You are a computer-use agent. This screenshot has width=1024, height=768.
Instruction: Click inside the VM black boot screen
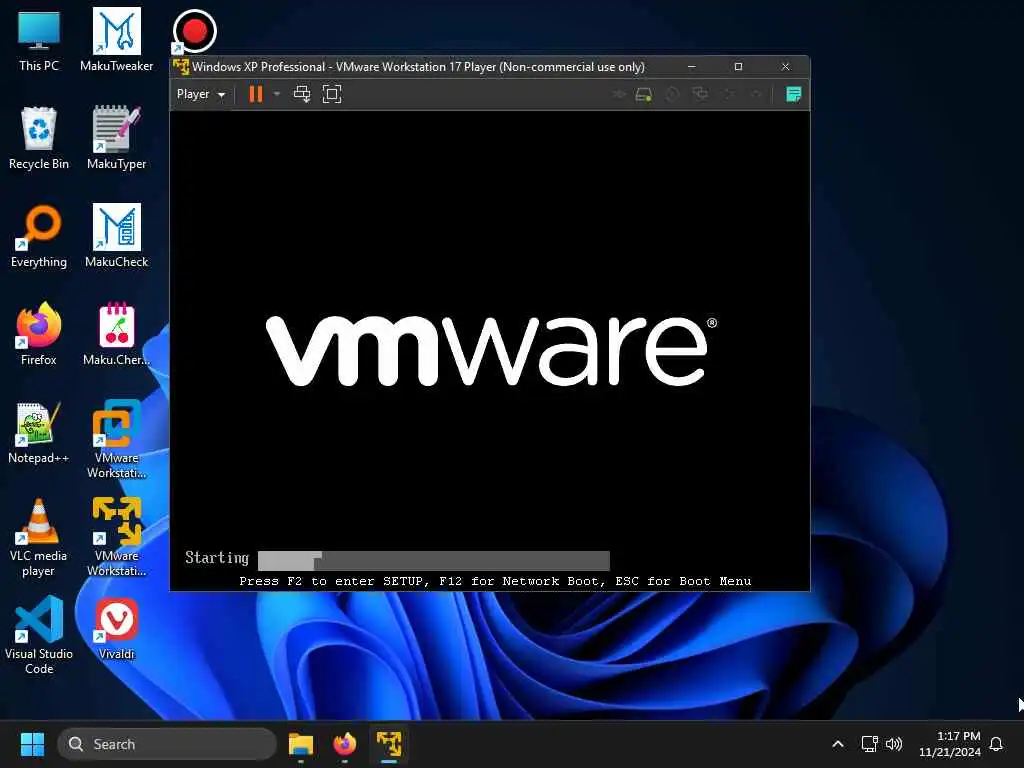490,351
